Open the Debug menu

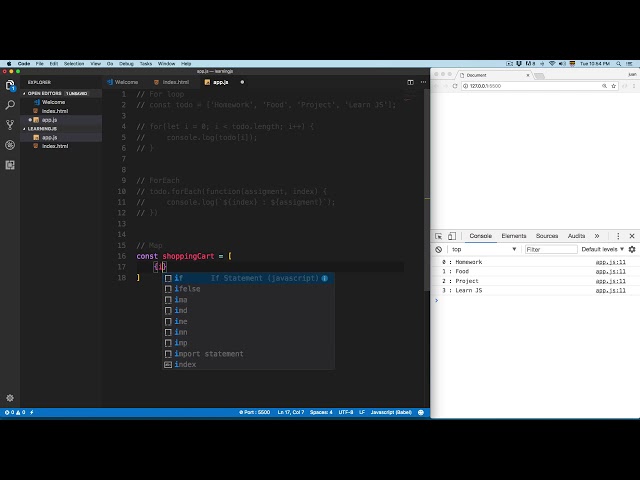[126, 64]
